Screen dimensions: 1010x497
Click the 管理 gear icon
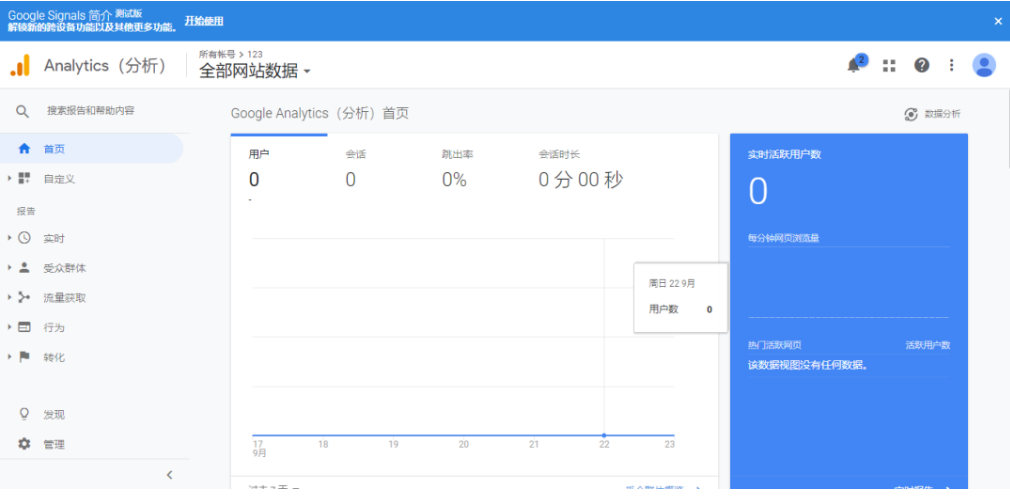coord(24,444)
